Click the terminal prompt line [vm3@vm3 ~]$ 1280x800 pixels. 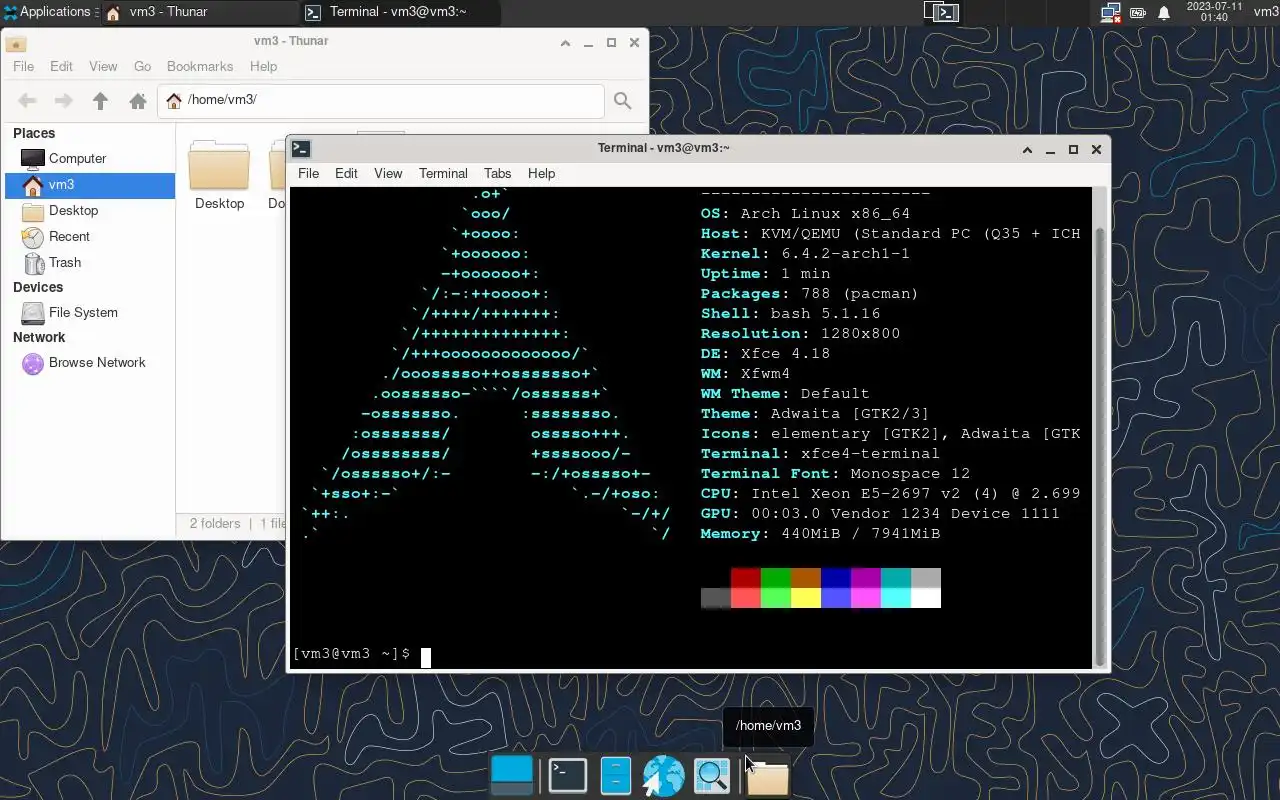point(351,654)
